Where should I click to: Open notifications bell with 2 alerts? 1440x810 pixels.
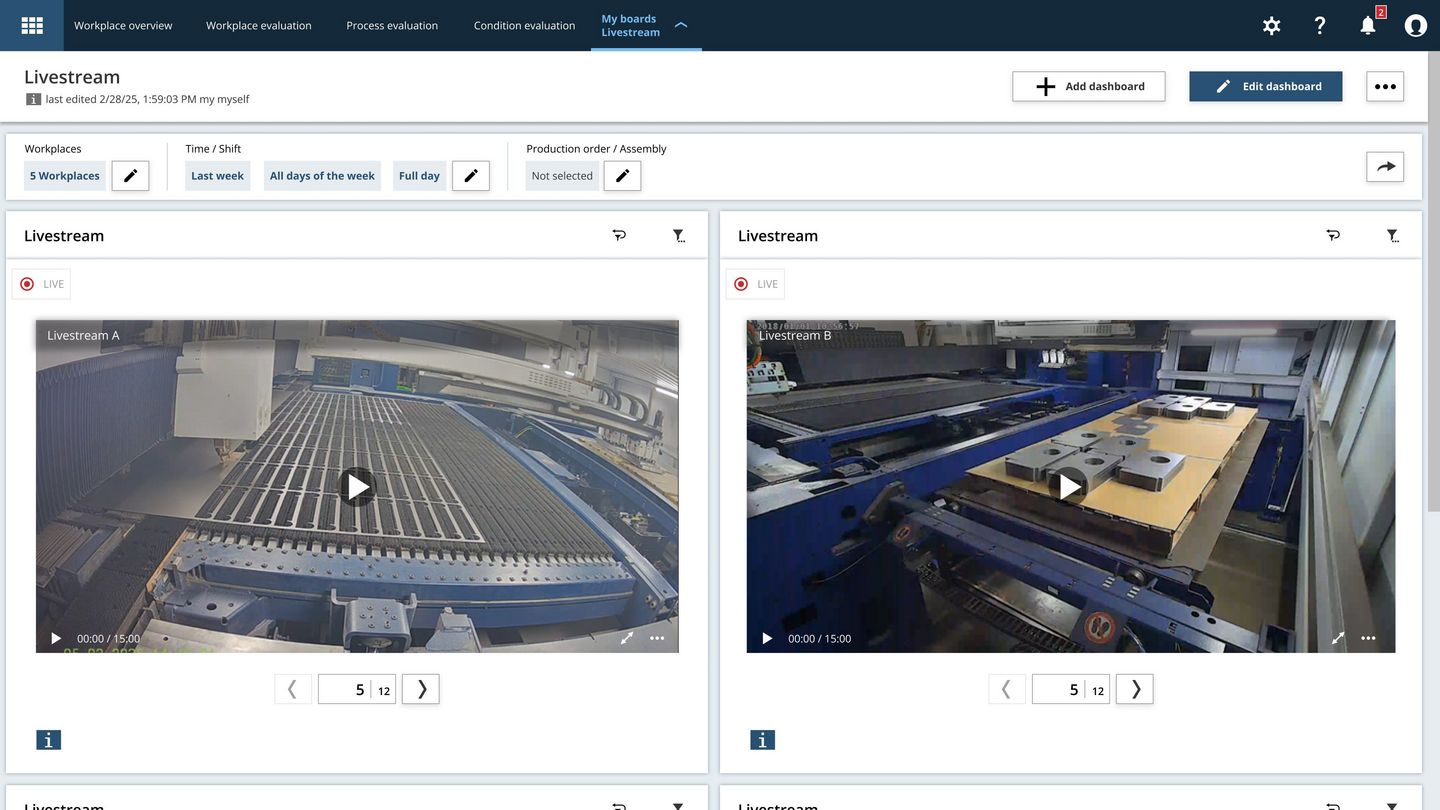(x=1368, y=26)
